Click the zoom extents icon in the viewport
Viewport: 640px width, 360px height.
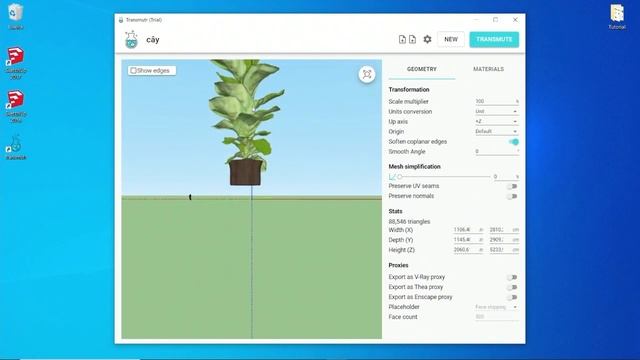tap(367, 74)
